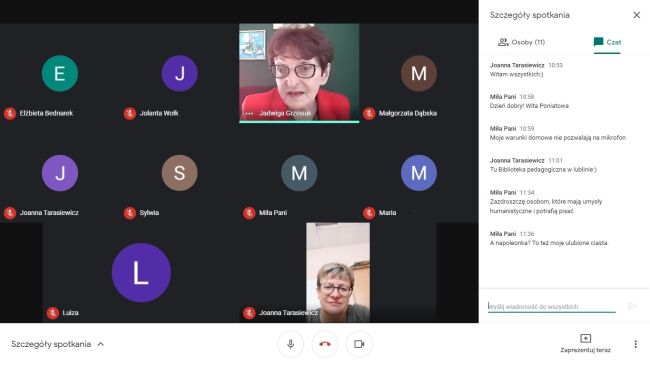Click the speaking dots icon by Jadwiga Grzesiak

pyautogui.click(x=249, y=113)
